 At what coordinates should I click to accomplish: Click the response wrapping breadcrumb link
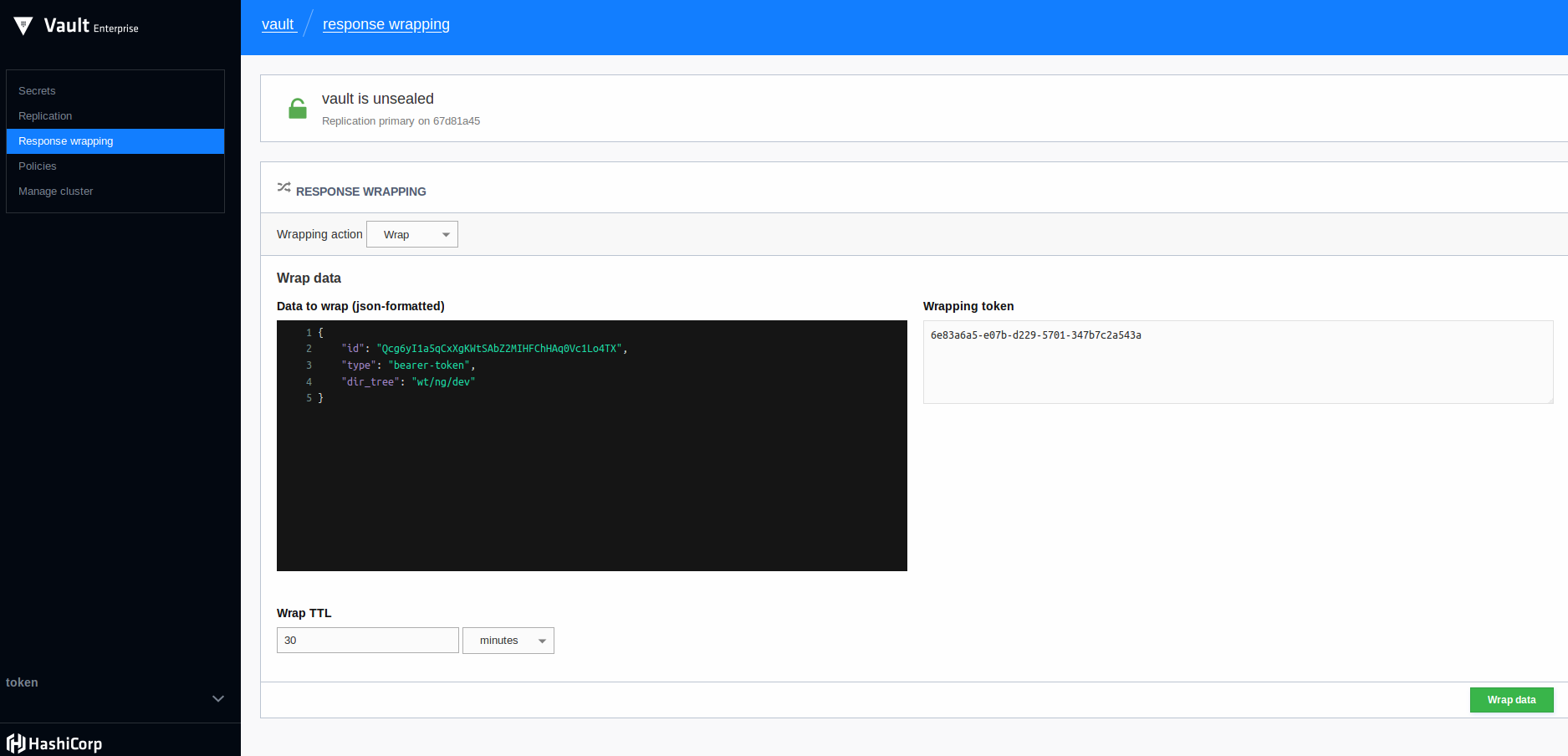pos(386,24)
